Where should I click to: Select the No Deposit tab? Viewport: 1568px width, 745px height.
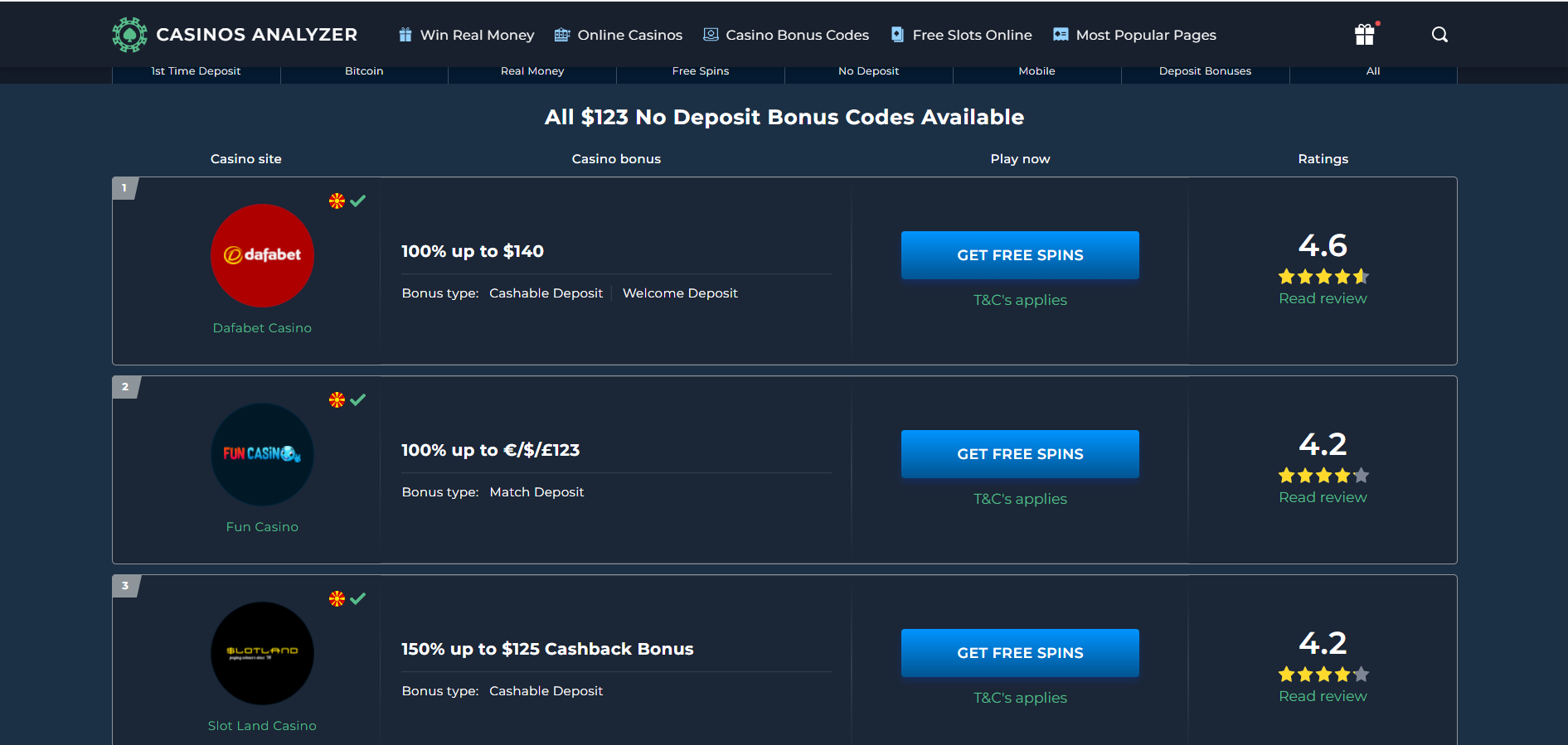pyautogui.click(x=869, y=71)
